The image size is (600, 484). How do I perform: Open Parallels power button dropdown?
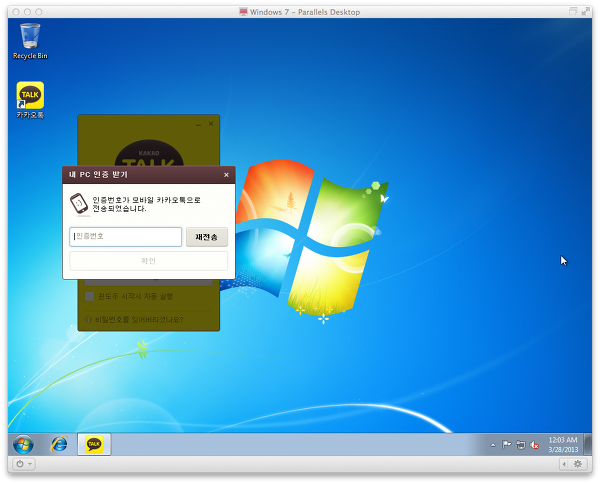(24, 464)
